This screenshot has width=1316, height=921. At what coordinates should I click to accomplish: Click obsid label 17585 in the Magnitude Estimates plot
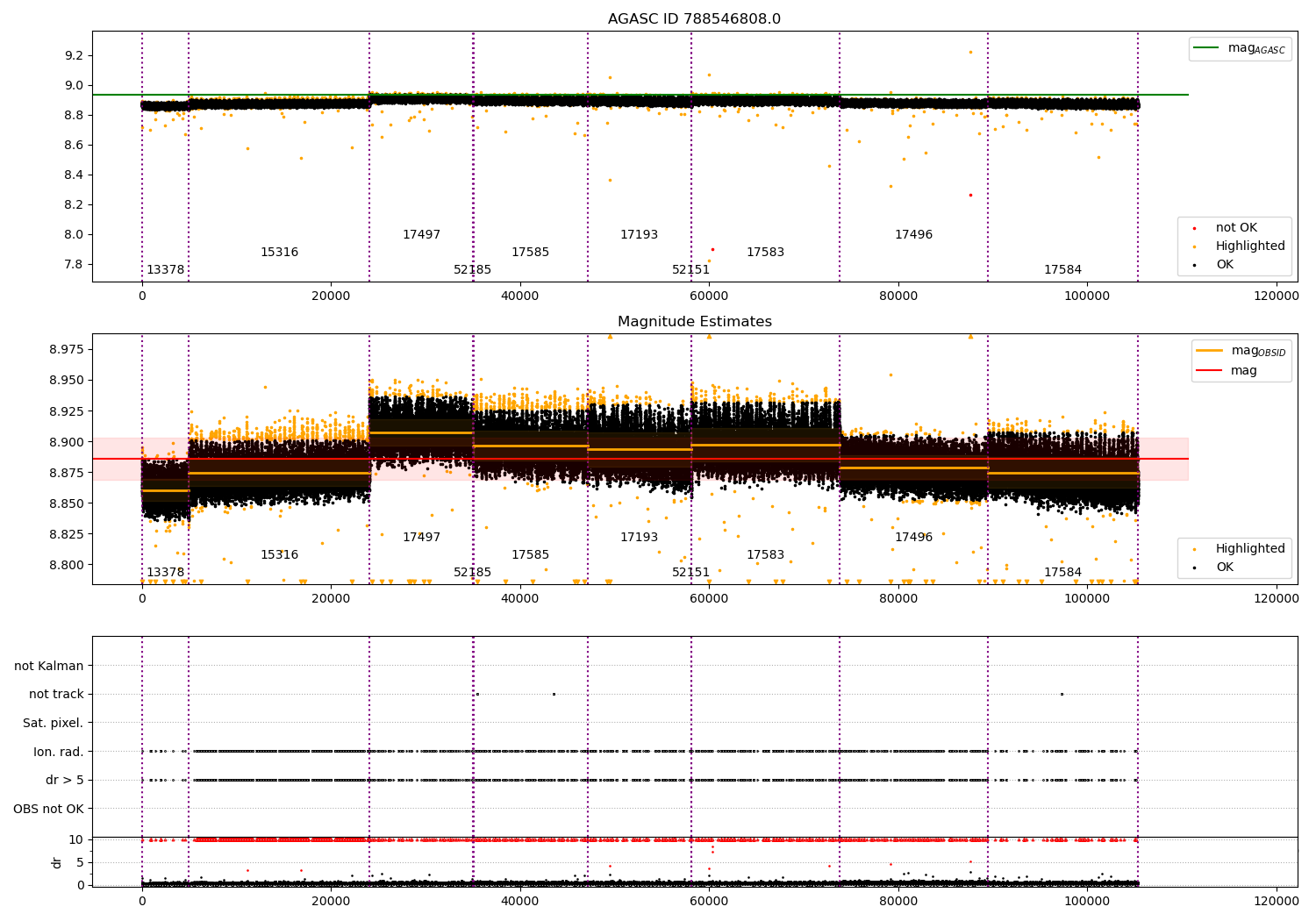(530, 555)
